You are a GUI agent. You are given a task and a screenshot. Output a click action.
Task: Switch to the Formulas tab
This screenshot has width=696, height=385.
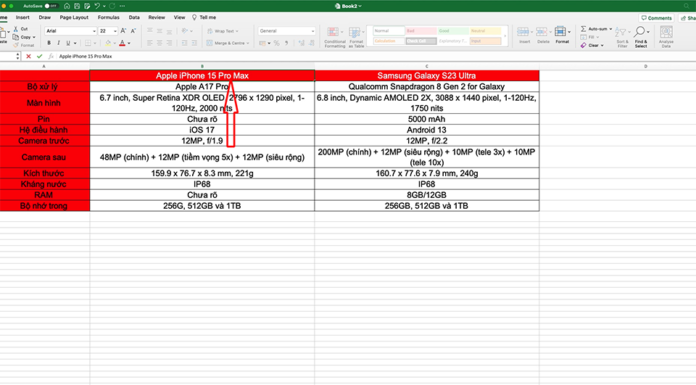108,17
